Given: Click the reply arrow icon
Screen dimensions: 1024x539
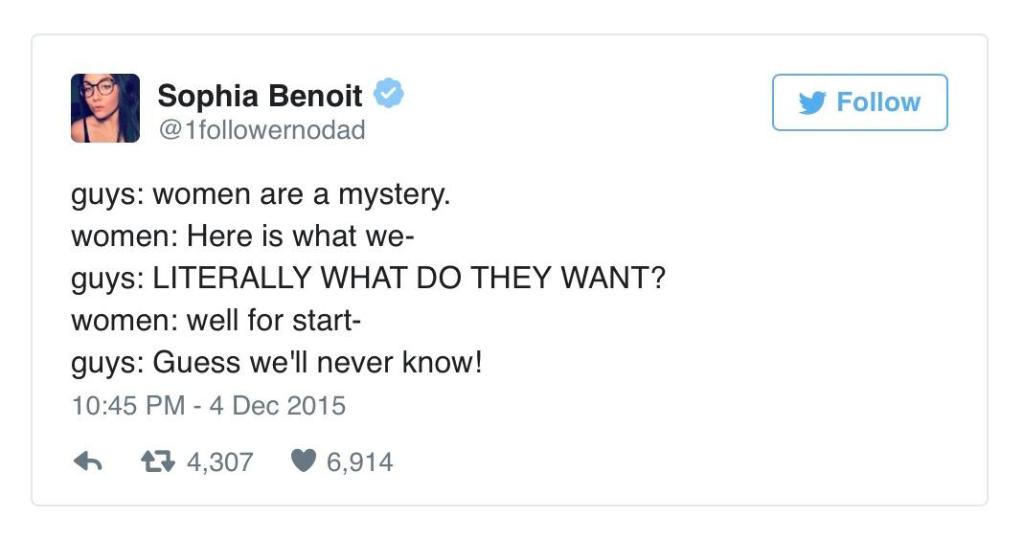Looking at the screenshot, I should coord(89,462).
